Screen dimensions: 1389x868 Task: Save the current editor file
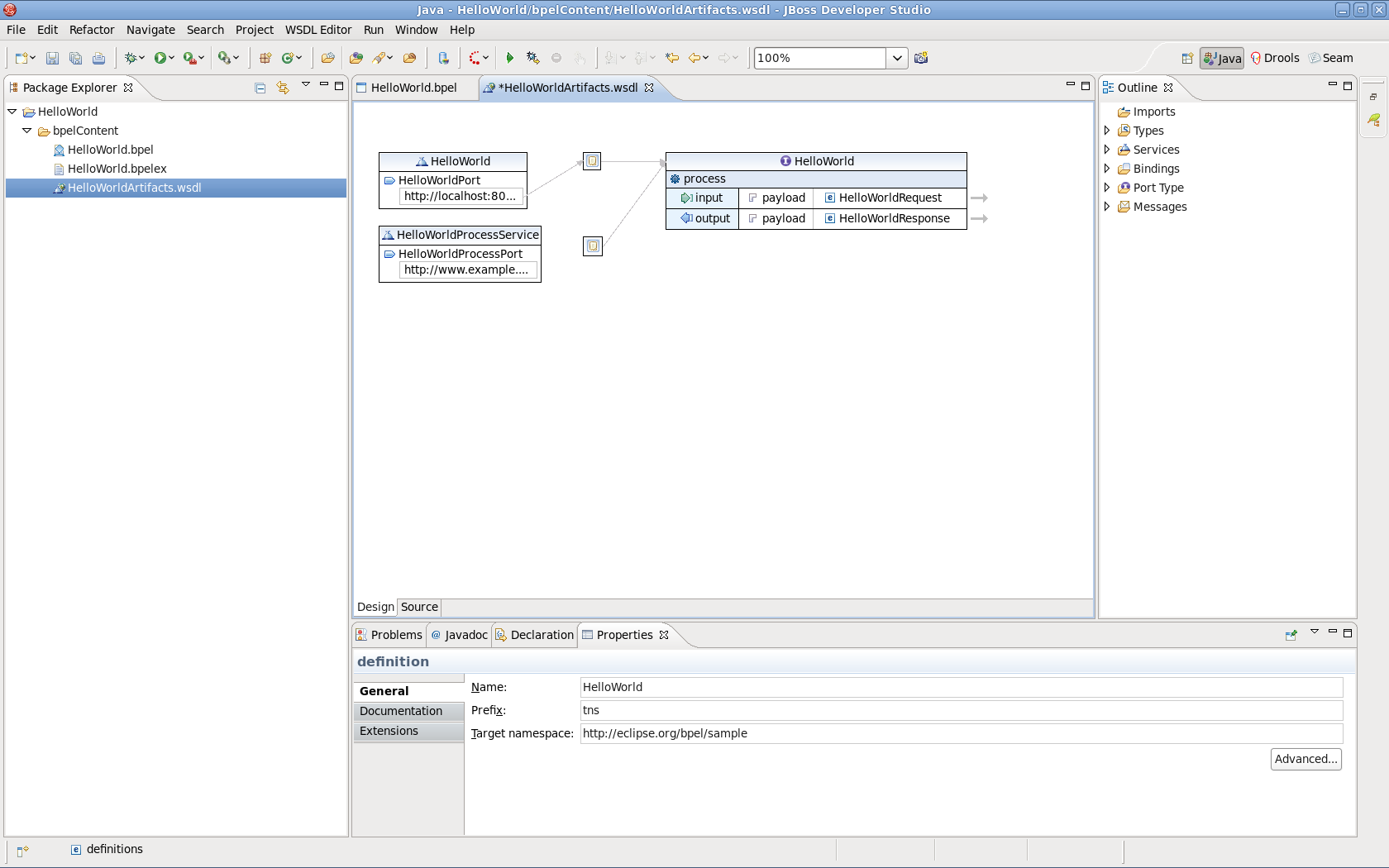tap(52, 58)
